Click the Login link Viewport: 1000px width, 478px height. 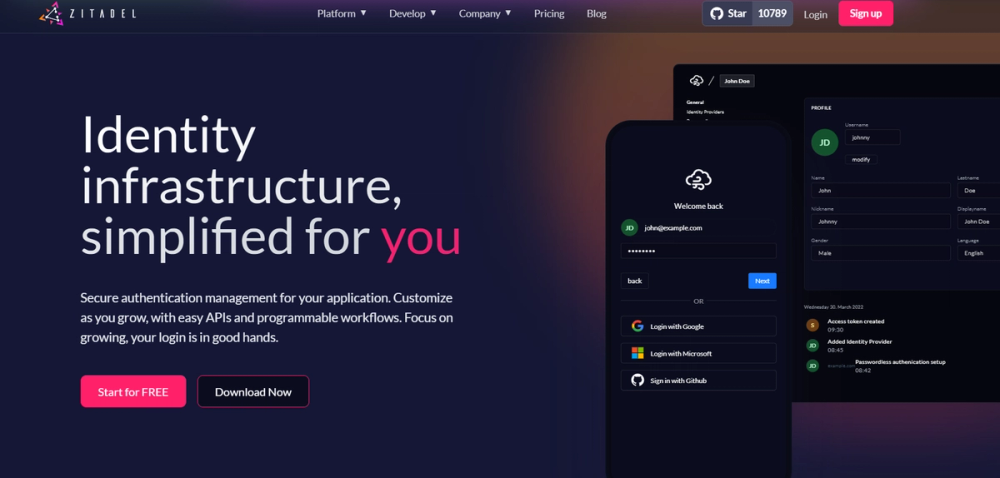pyautogui.click(x=815, y=14)
